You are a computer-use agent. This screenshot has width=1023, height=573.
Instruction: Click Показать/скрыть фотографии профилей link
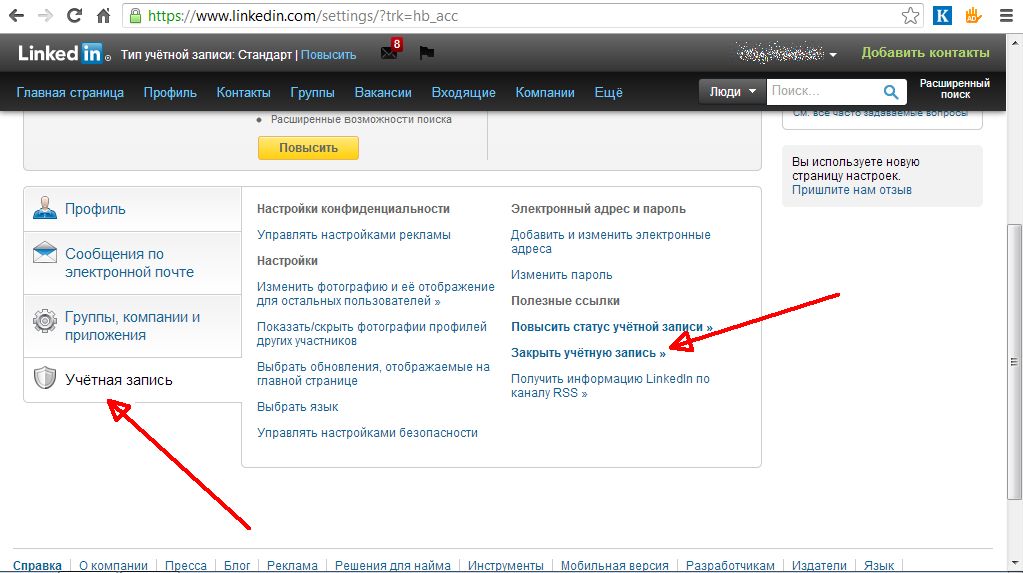tap(372, 333)
